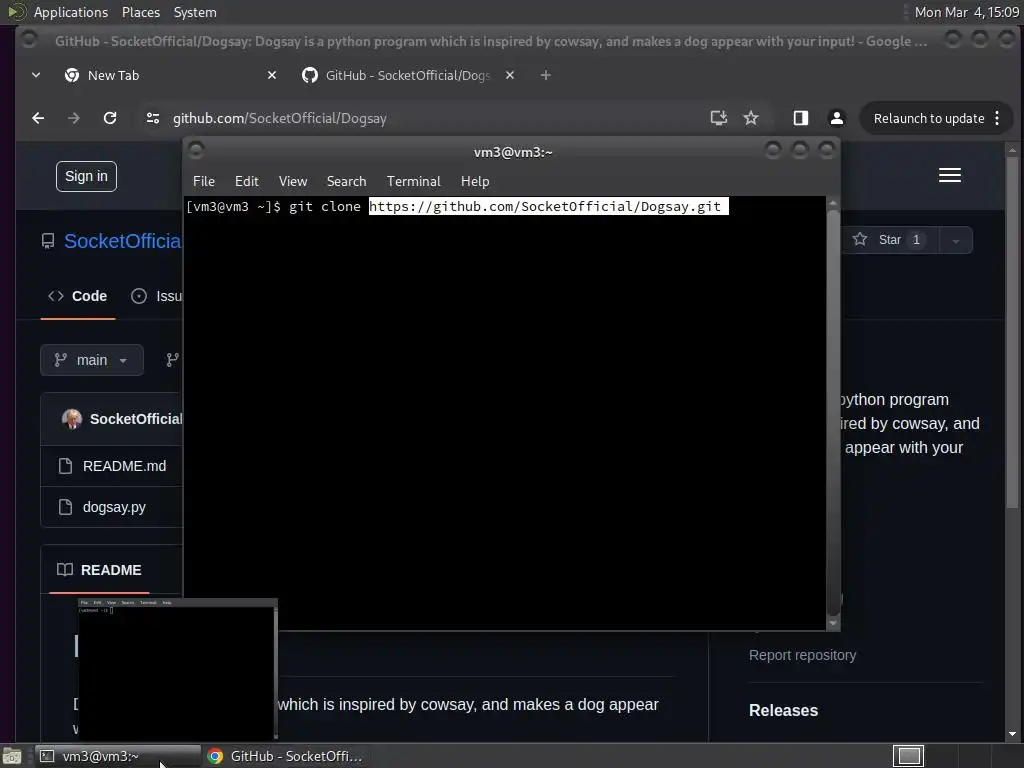
Task: Open the Places menu
Action: pos(141,12)
